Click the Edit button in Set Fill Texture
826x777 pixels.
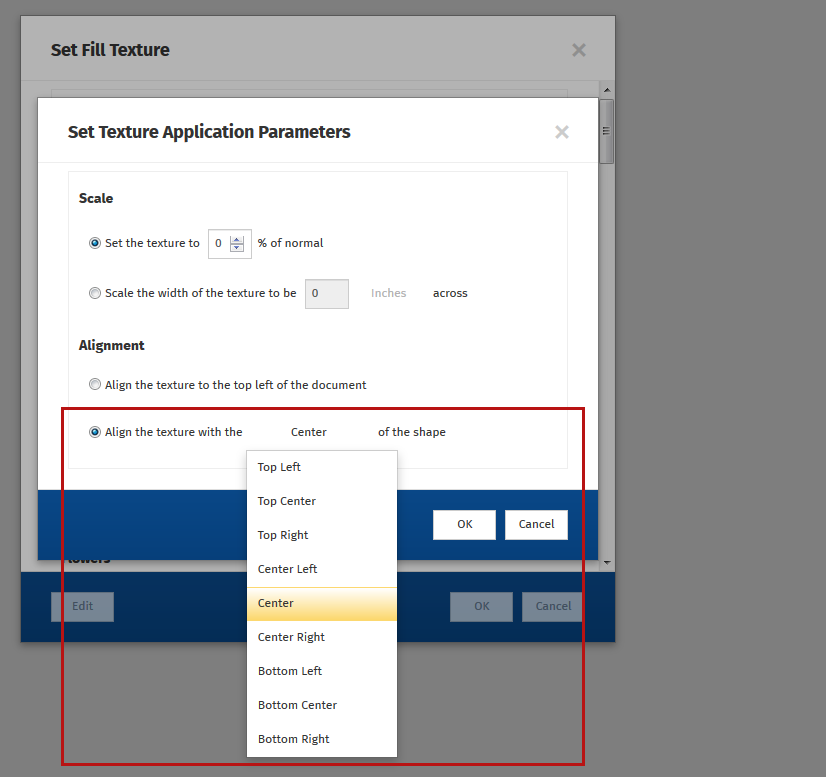tap(82, 606)
